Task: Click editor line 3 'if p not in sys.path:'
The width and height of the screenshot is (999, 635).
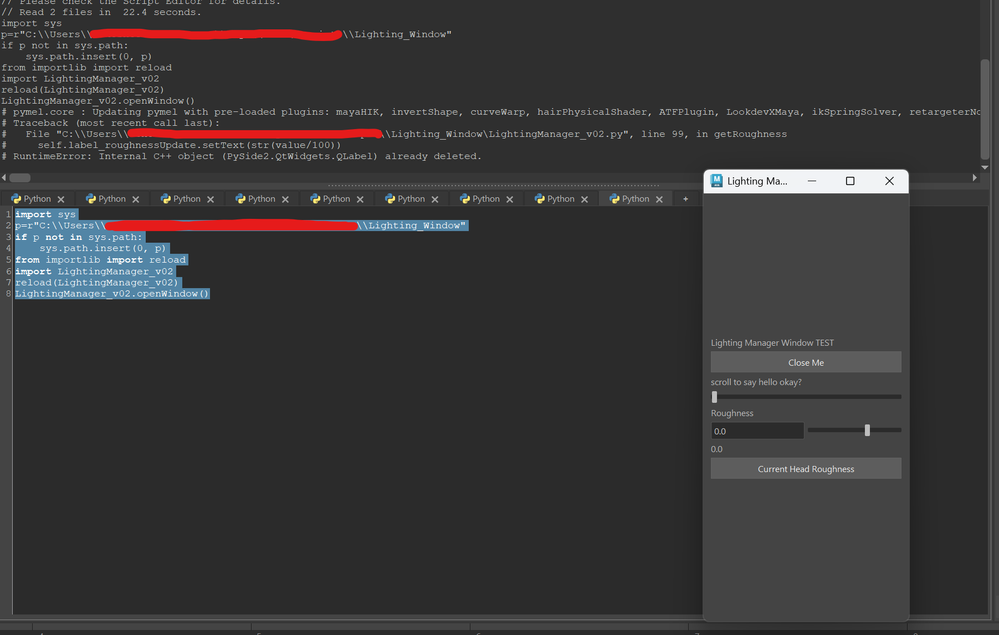Action: 79,237
